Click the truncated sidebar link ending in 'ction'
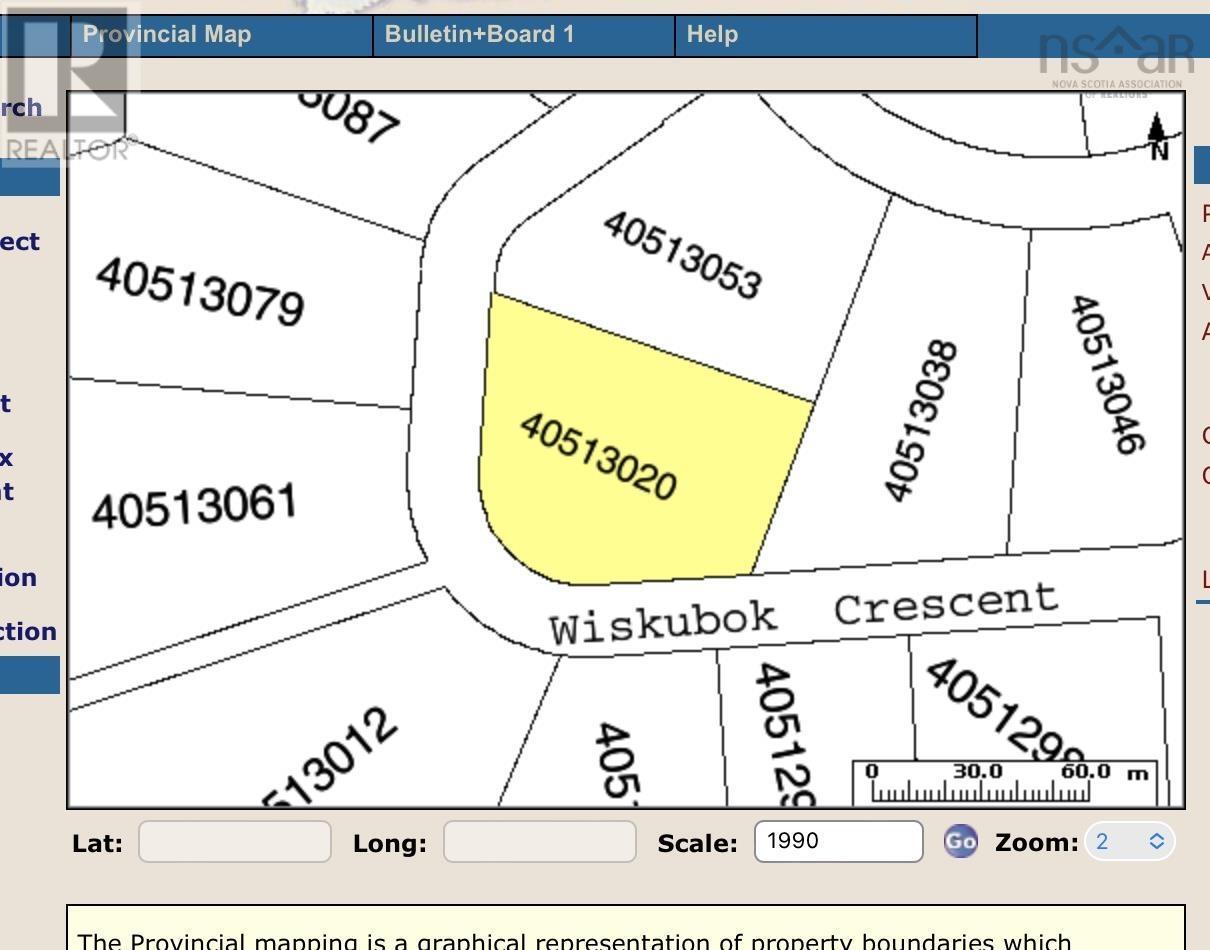This screenshot has height=950, width=1210. click(x=29, y=631)
